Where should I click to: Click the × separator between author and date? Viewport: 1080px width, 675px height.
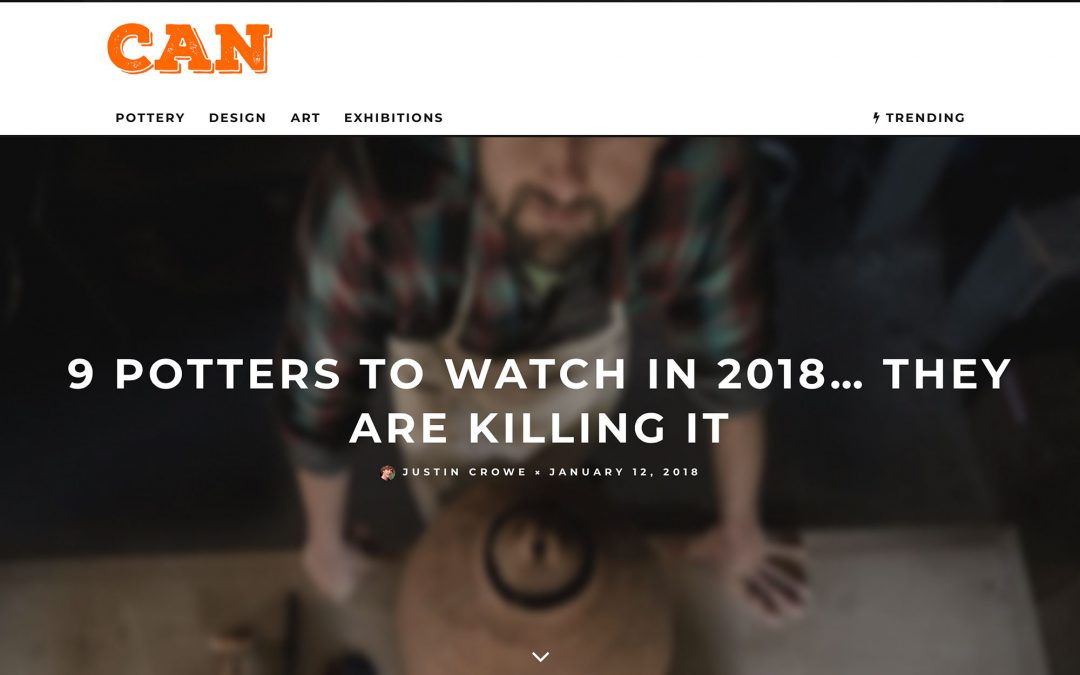click(538, 472)
